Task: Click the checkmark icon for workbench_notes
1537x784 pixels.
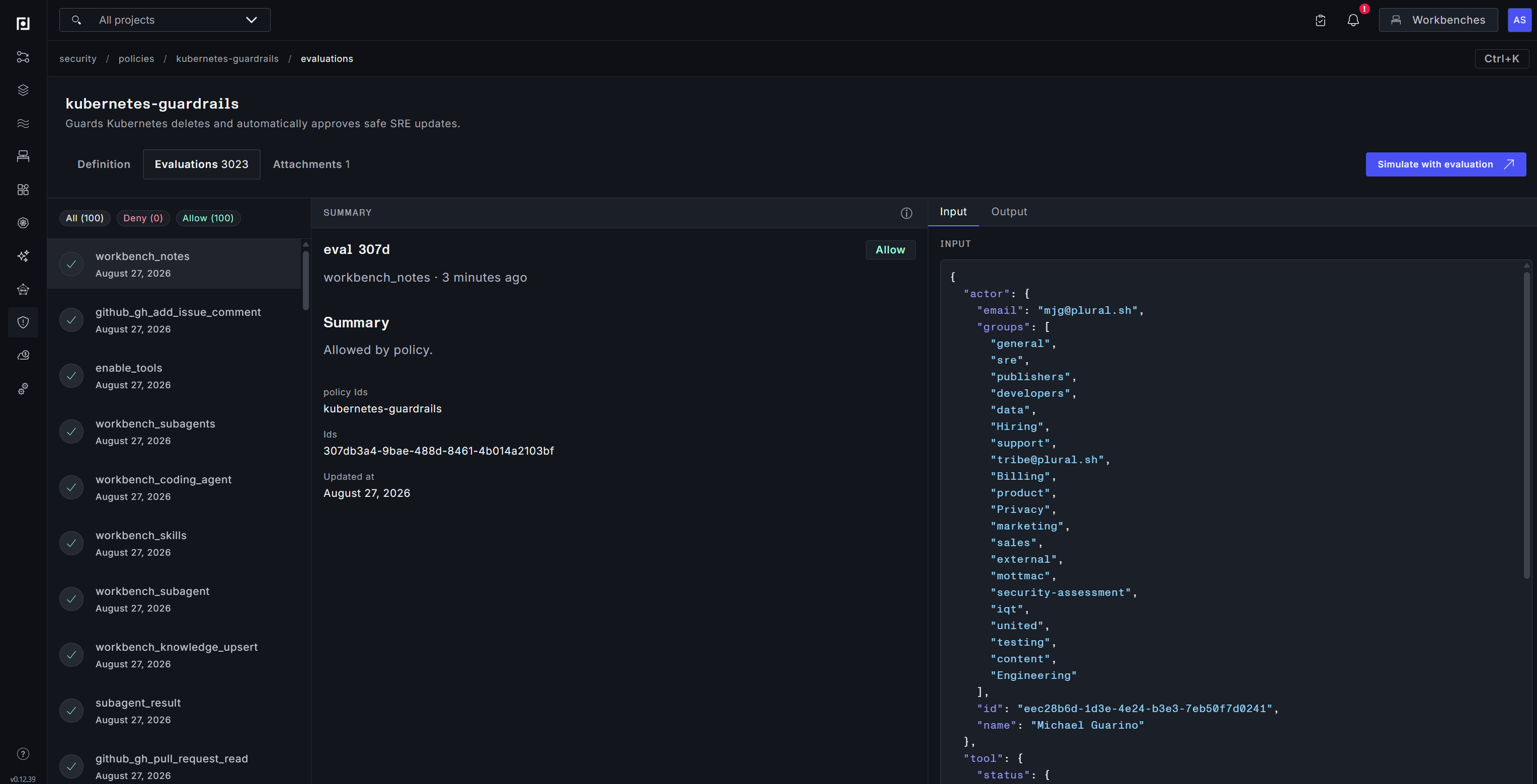Action: 71,264
